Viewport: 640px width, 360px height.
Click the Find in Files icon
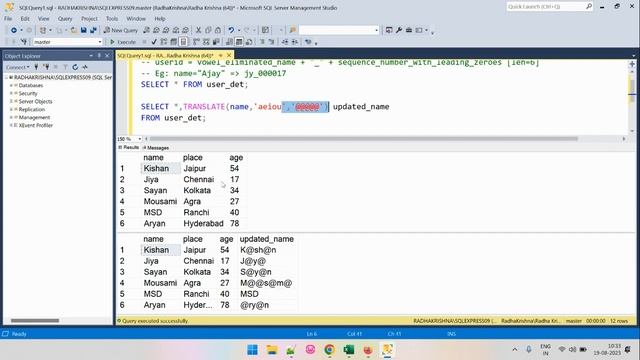pos(292,30)
